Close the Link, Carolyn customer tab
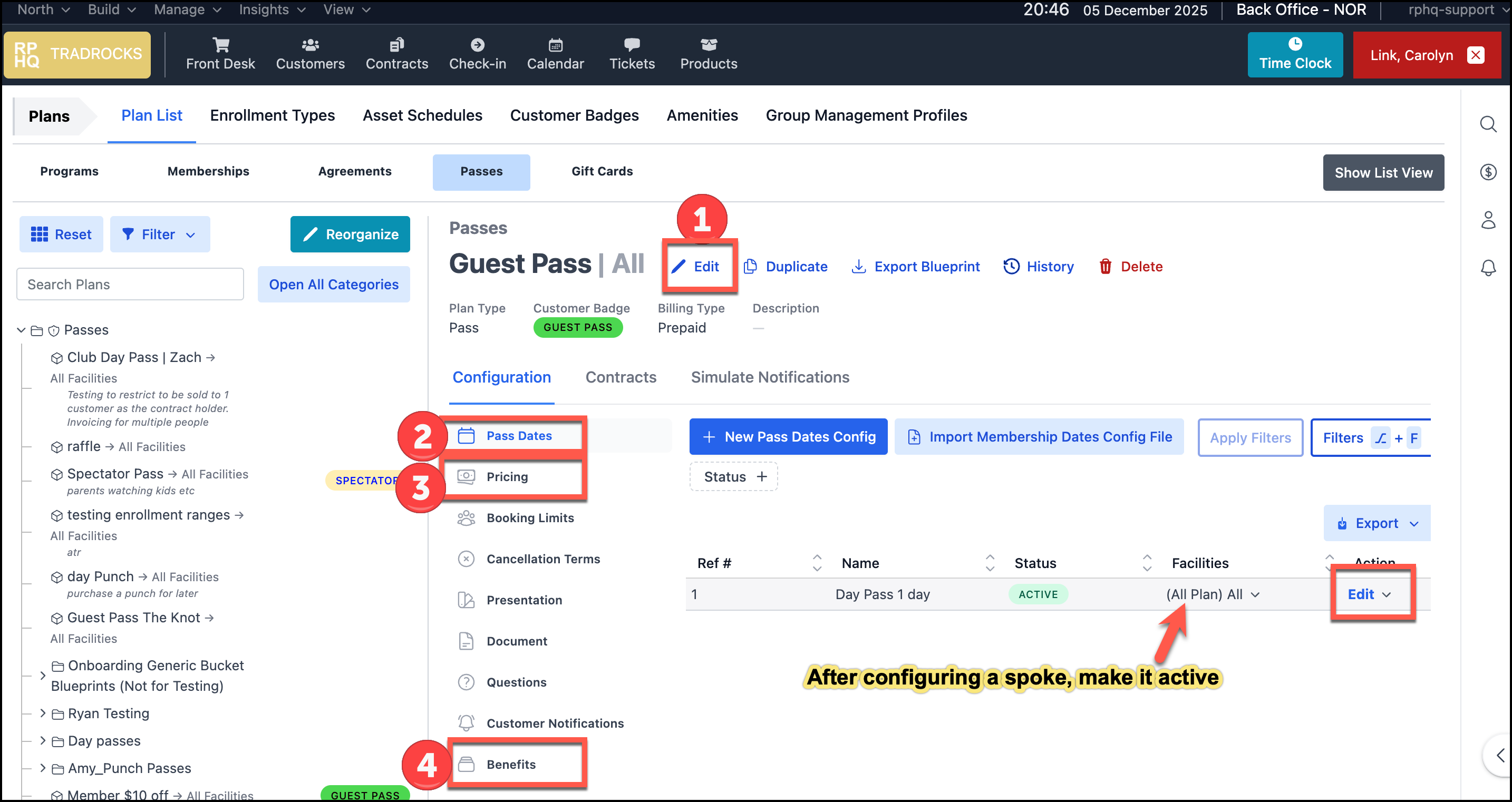The height and width of the screenshot is (802, 1512). [x=1475, y=55]
